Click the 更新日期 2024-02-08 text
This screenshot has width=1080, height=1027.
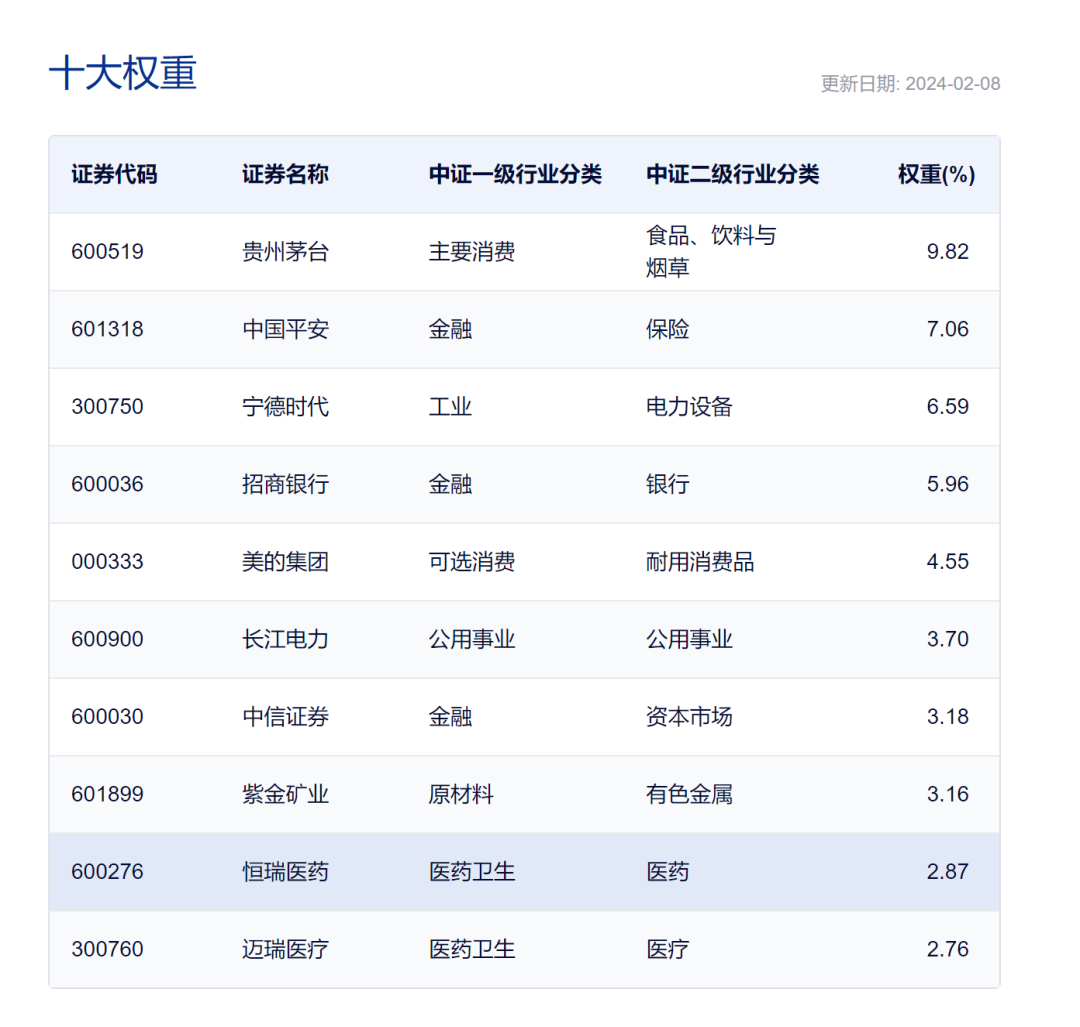click(910, 84)
